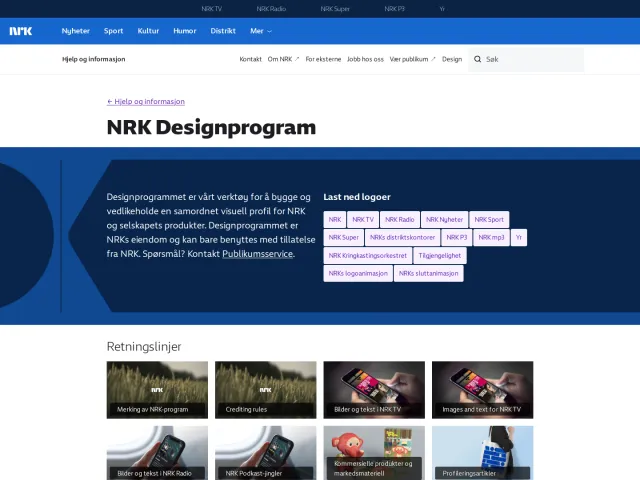The height and width of the screenshot is (480, 640).
Task: Open the Jobb hos oss page
Action: tap(365, 59)
